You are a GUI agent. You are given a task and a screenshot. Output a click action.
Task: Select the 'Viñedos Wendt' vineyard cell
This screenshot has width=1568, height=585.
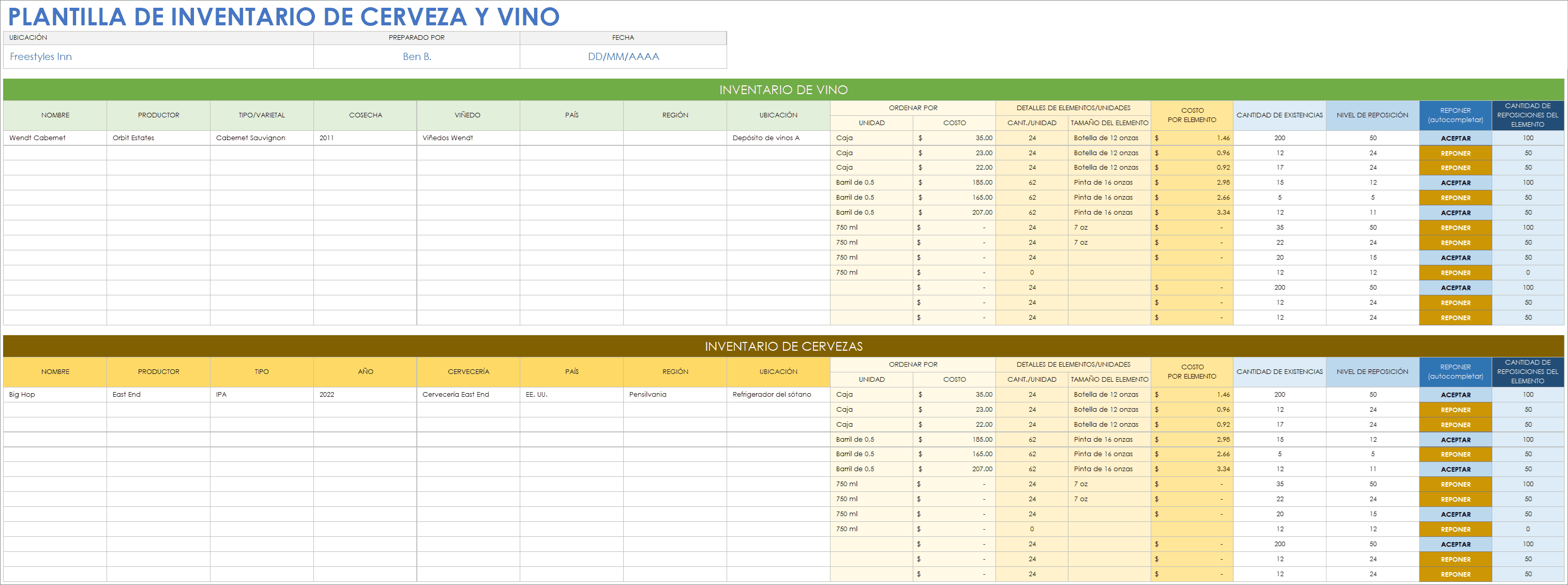[468, 138]
